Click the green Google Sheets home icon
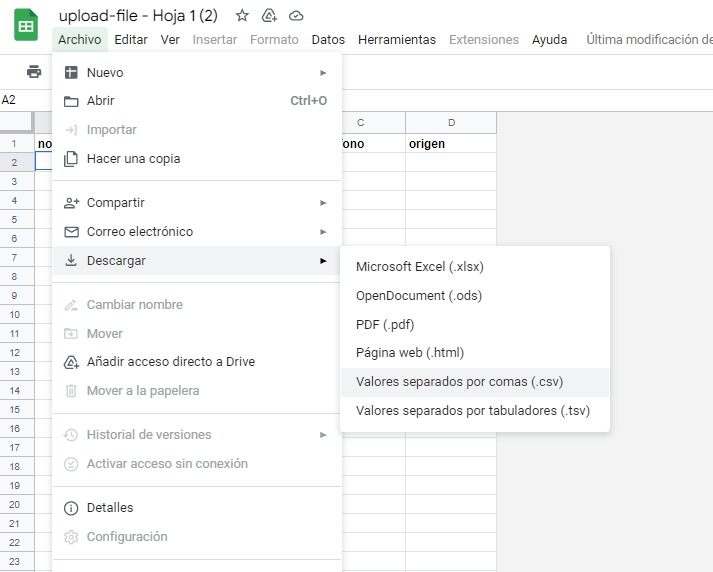The width and height of the screenshot is (713, 572). (x=26, y=26)
